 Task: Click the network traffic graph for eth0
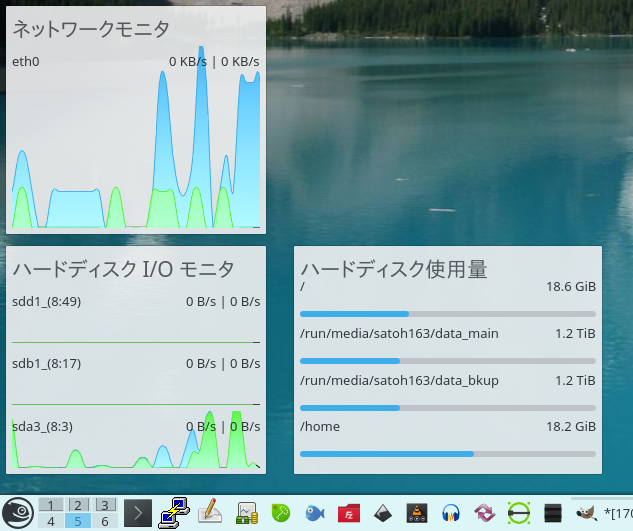tap(136, 137)
